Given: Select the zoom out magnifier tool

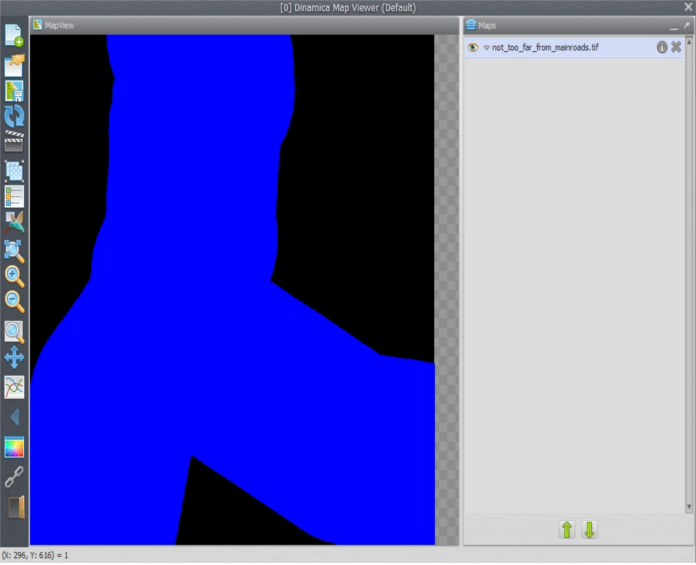Looking at the screenshot, I should click(14, 301).
